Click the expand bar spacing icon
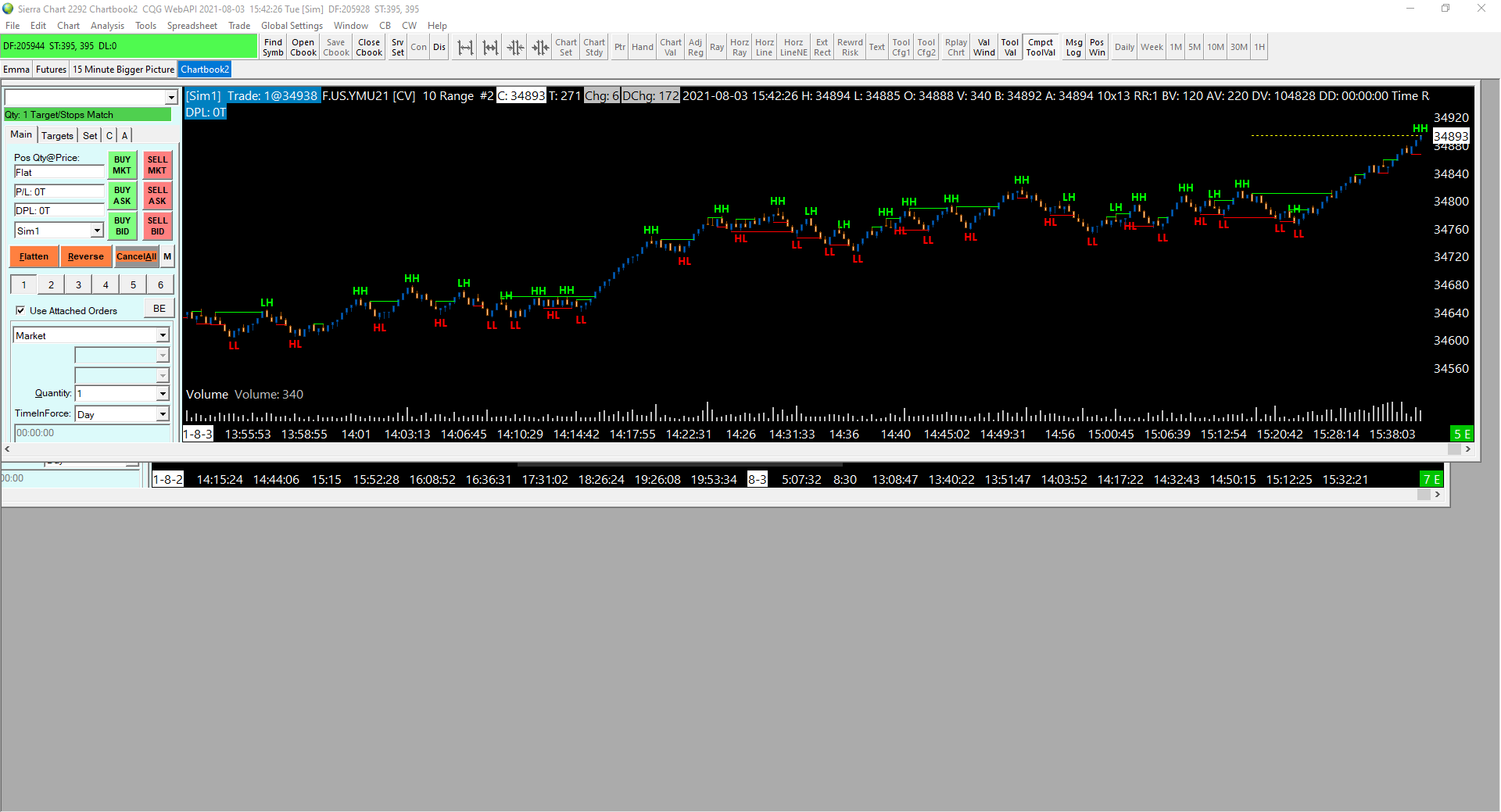The image size is (1501, 812). click(465, 48)
